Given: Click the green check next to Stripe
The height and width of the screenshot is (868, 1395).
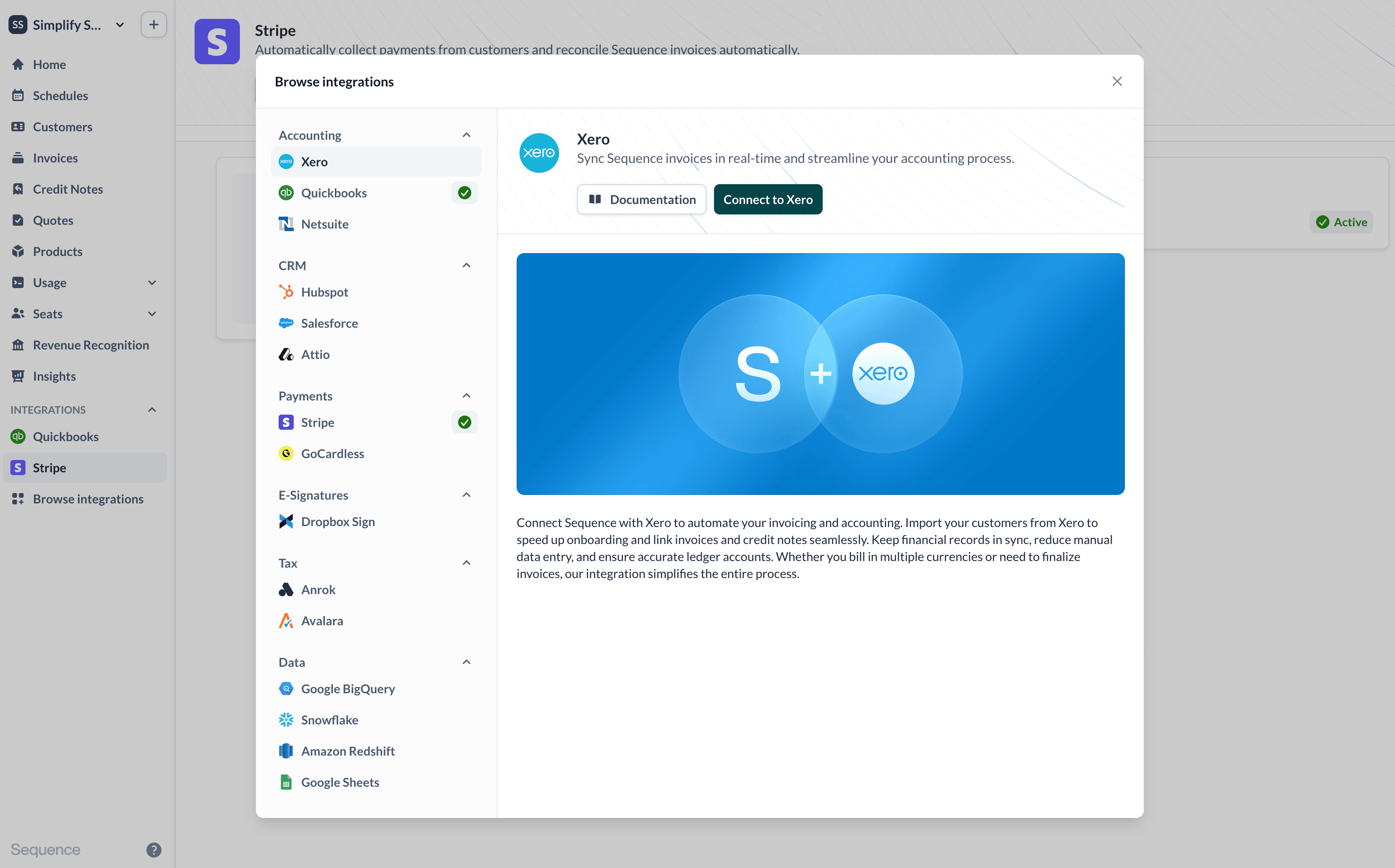Looking at the screenshot, I should pyautogui.click(x=464, y=422).
